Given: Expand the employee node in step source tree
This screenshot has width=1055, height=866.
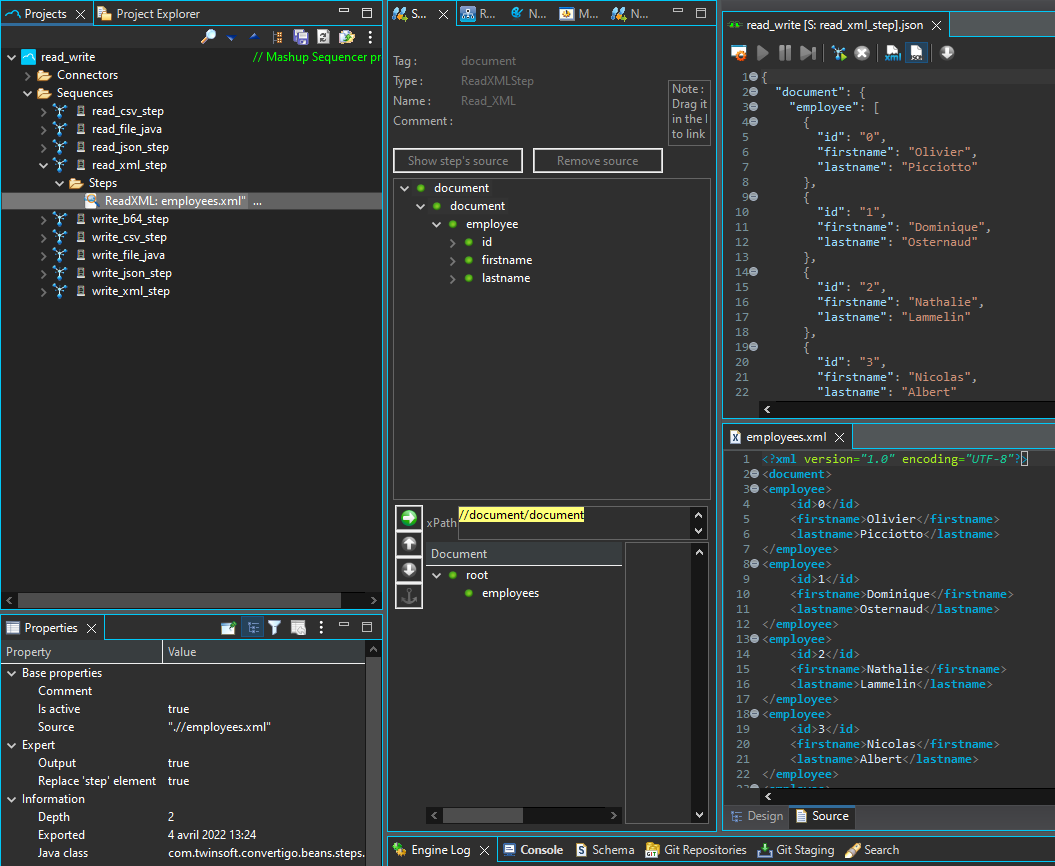Looking at the screenshot, I should (436, 223).
